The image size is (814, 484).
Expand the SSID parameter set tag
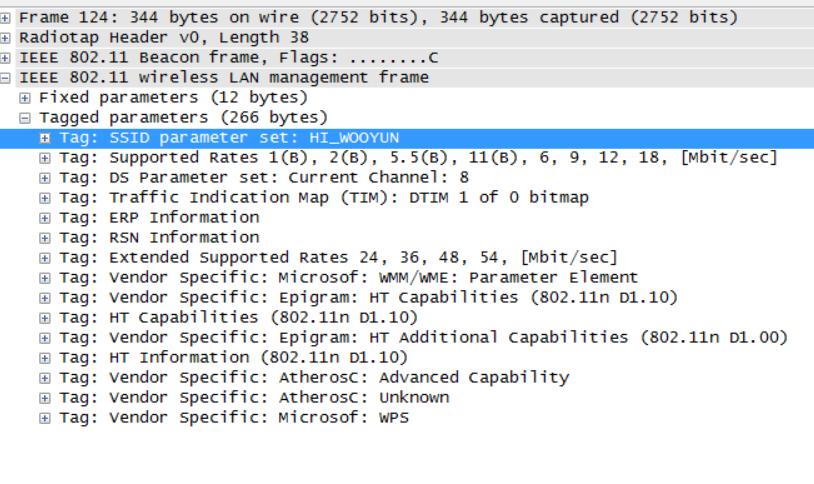pos(46,137)
